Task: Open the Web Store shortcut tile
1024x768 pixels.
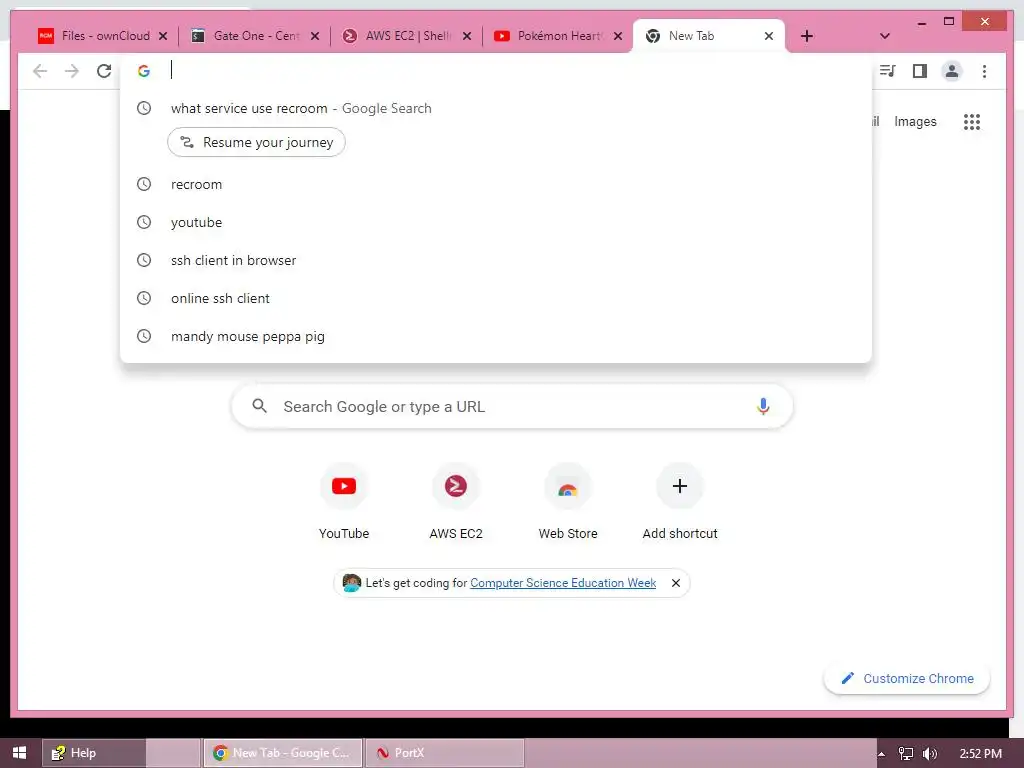Action: pos(568,502)
